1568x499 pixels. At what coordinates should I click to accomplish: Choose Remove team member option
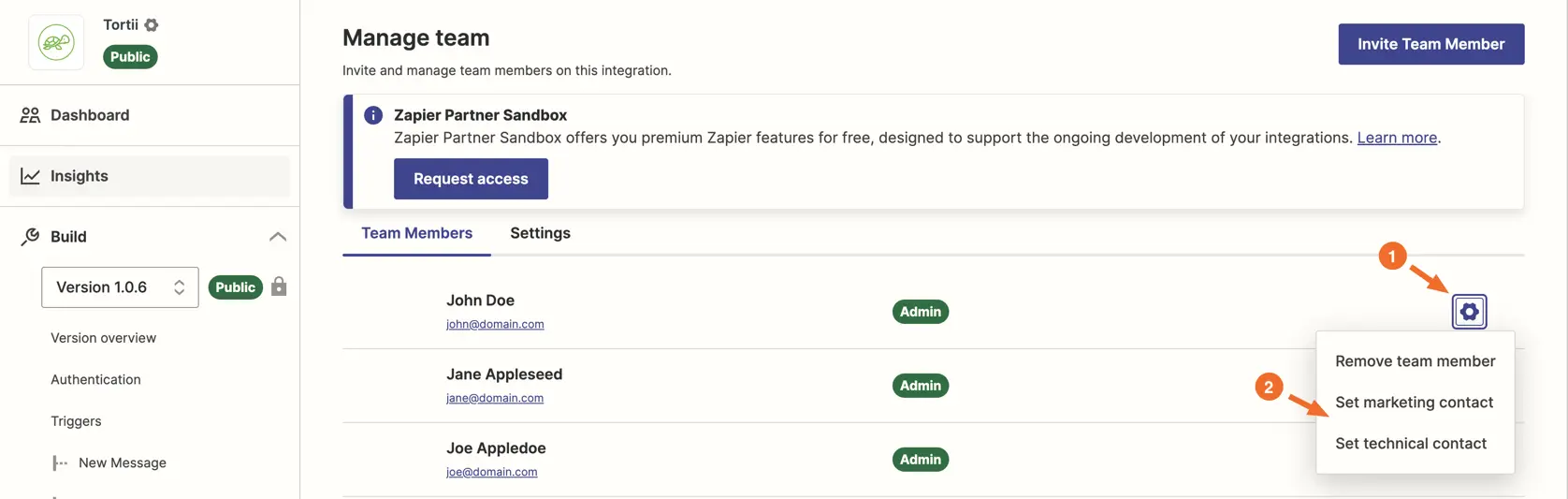click(1415, 361)
